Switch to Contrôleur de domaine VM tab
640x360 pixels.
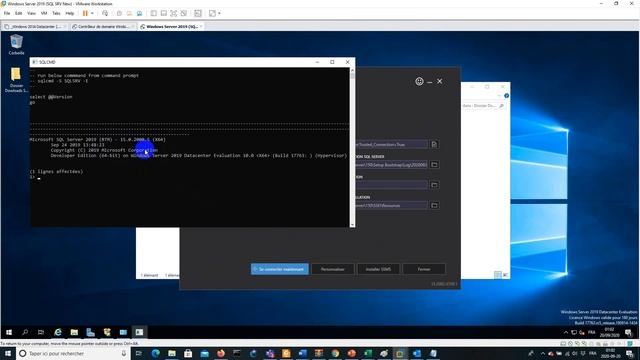[103, 27]
